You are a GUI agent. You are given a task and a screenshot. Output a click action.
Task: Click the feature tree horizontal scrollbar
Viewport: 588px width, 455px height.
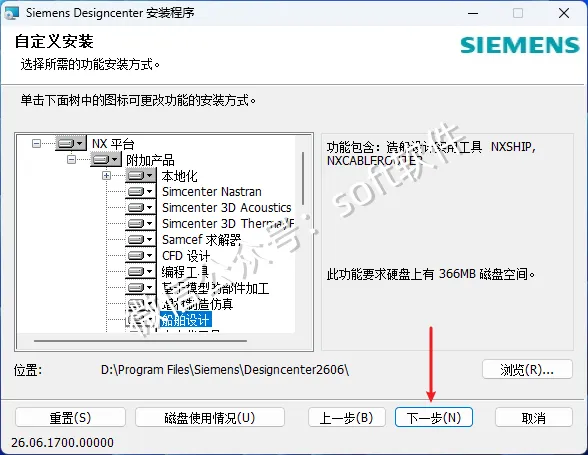[x=140, y=341]
